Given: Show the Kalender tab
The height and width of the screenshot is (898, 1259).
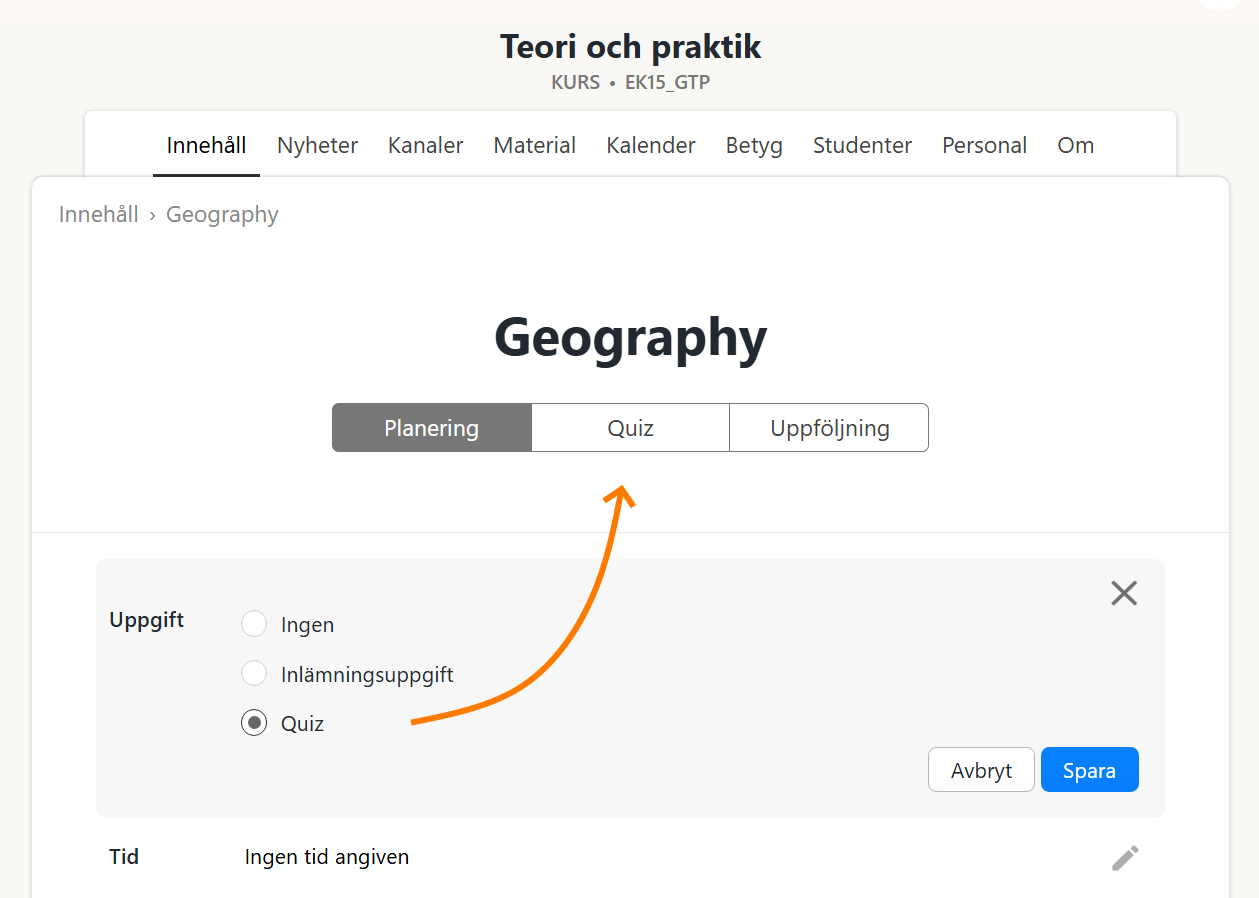Looking at the screenshot, I should (650, 145).
